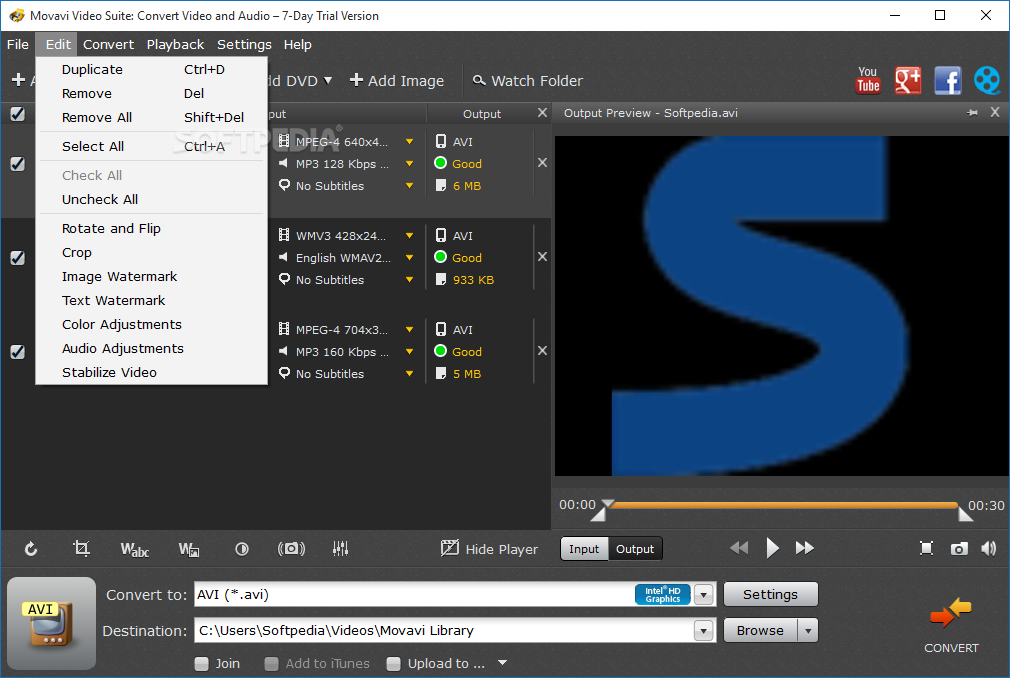This screenshot has height=678, width=1010.
Task: Choose Remove All from Edit menu
Action: click(151, 117)
